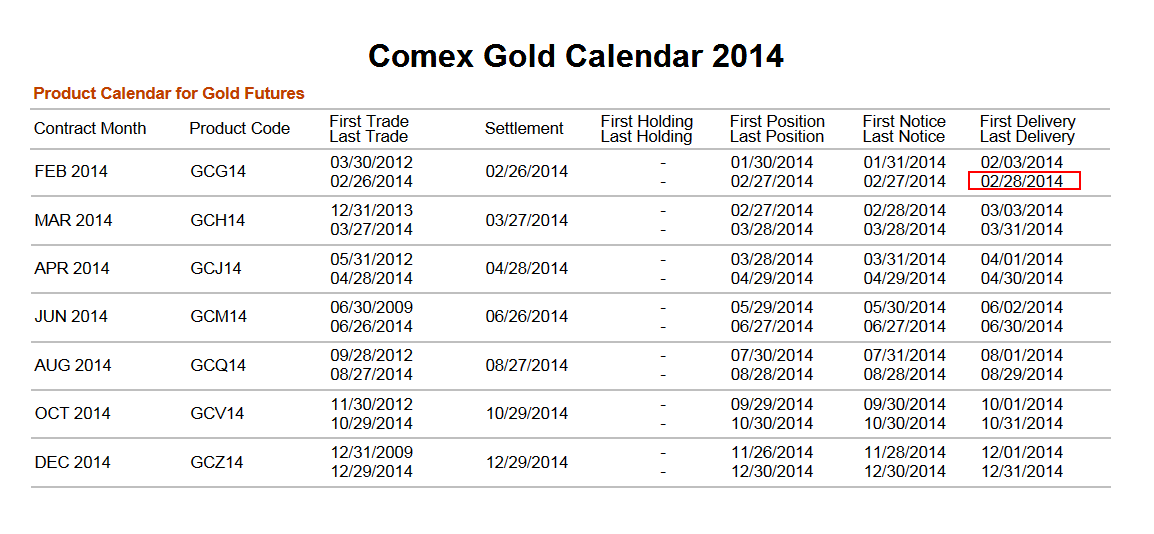1154x534 pixels.
Task: Click the MAR 2014 contract row label
Action: tap(72, 220)
